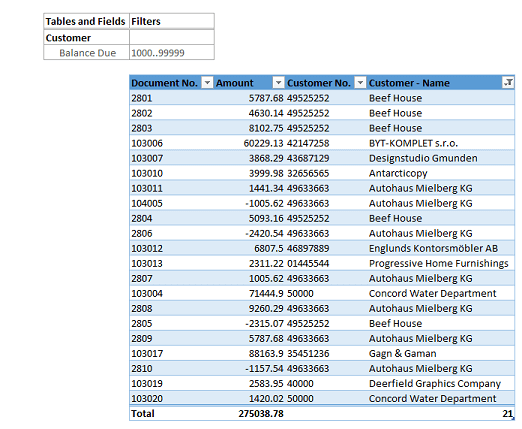Select the Filters header cell
The width and height of the screenshot is (522, 429).
pyautogui.click(x=172, y=21)
